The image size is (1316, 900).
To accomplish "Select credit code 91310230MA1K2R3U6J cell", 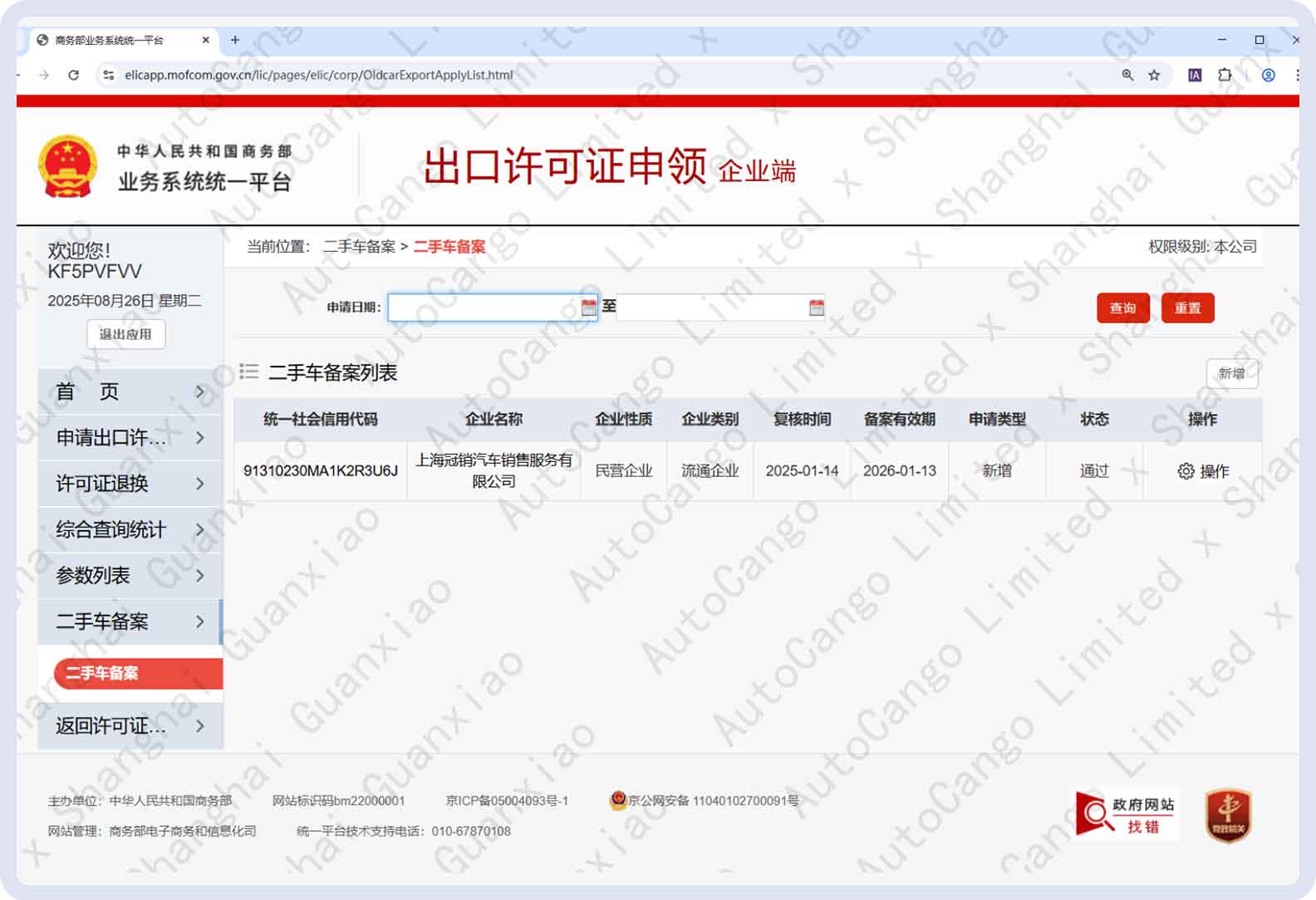I will [321, 471].
